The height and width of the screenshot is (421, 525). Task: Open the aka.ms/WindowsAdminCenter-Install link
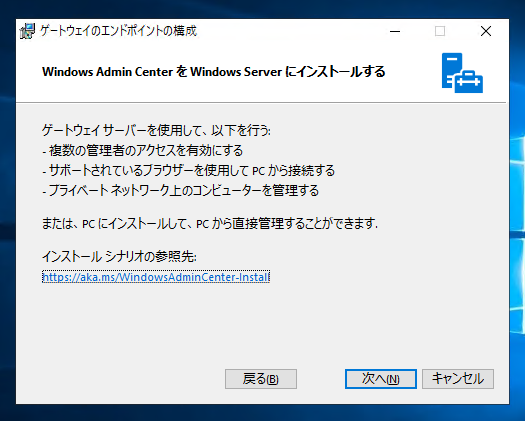click(x=156, y=277)
